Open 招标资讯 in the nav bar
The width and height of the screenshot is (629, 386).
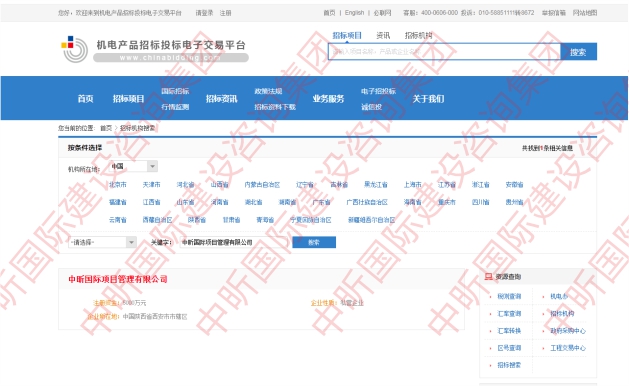(x=221, y=99)
